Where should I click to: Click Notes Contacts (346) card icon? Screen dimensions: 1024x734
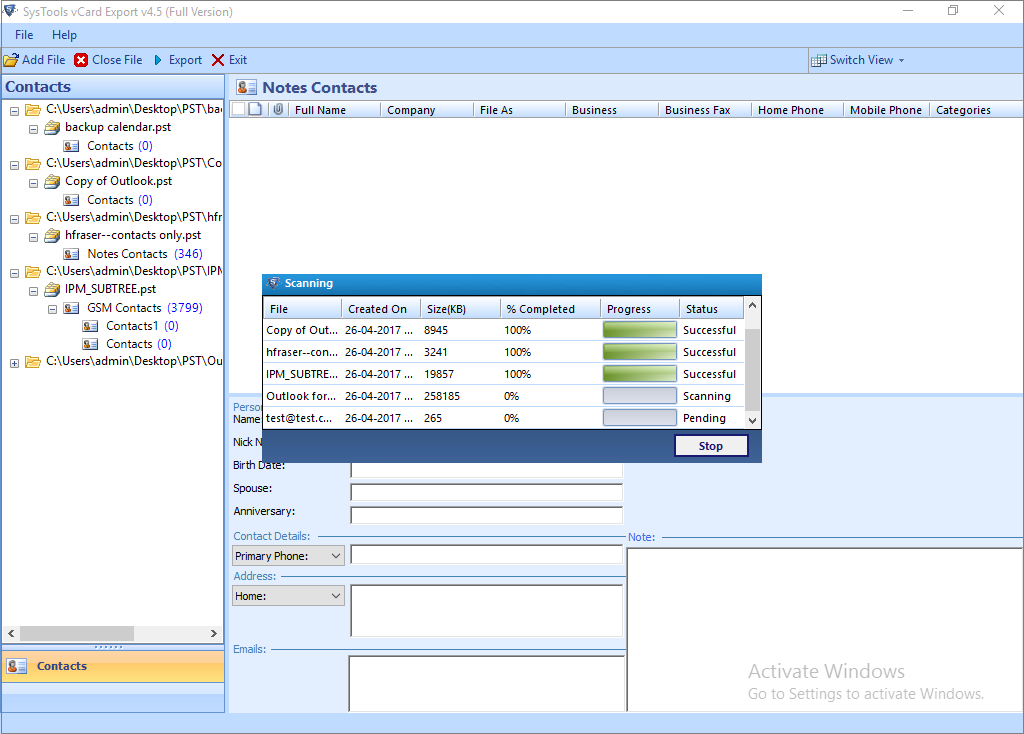coord(71,254)
